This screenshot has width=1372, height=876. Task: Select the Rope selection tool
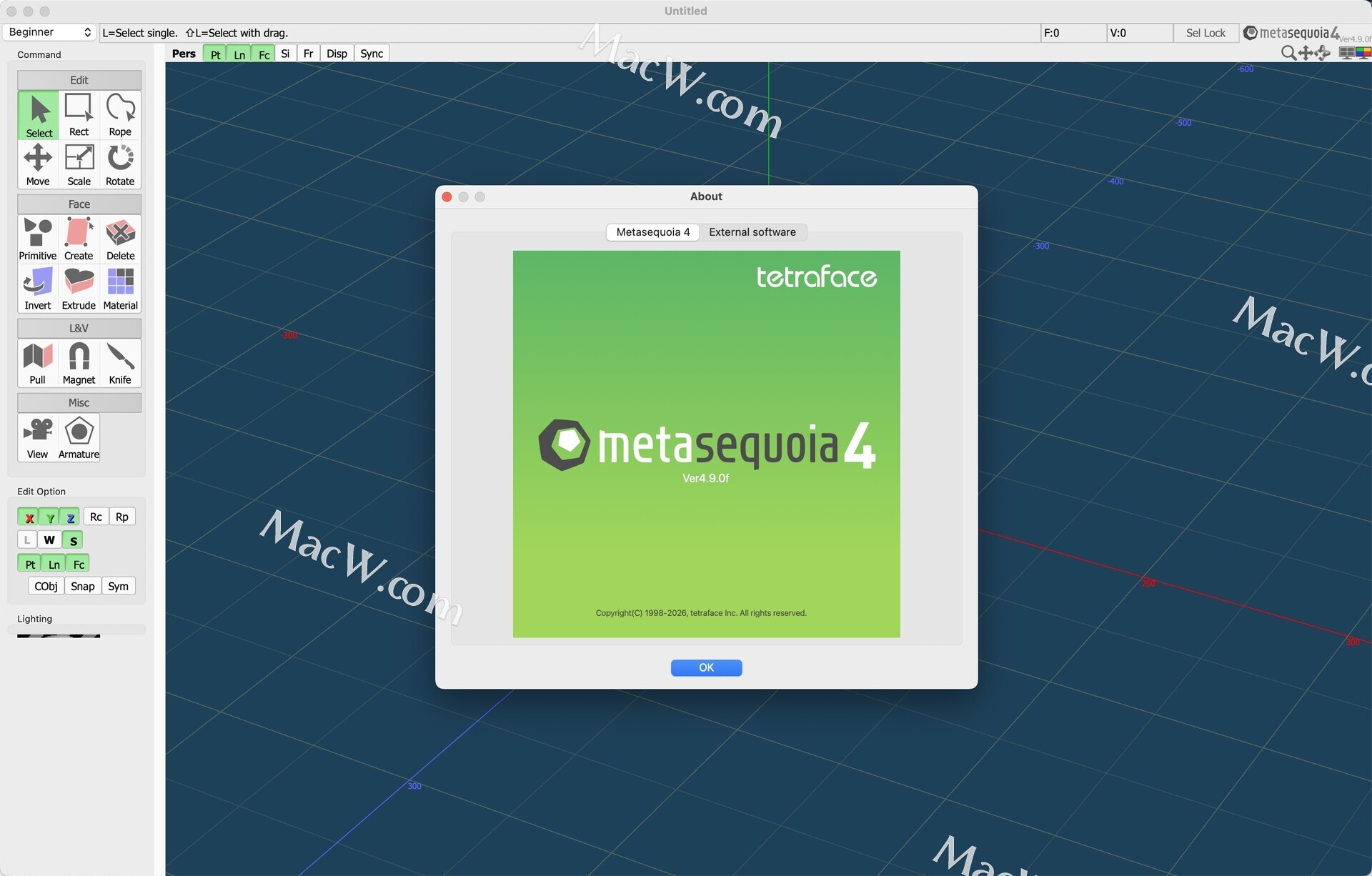120,115
